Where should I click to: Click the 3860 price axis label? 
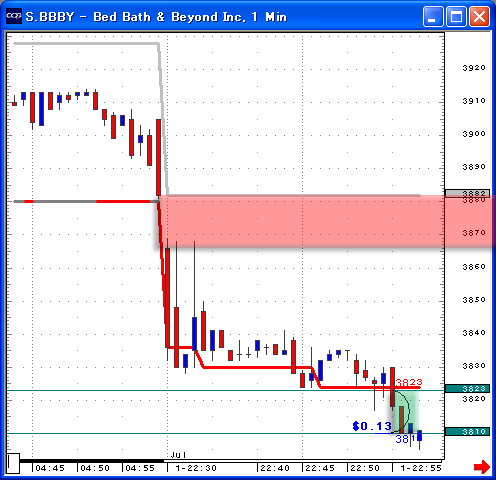tap(474, 267)
